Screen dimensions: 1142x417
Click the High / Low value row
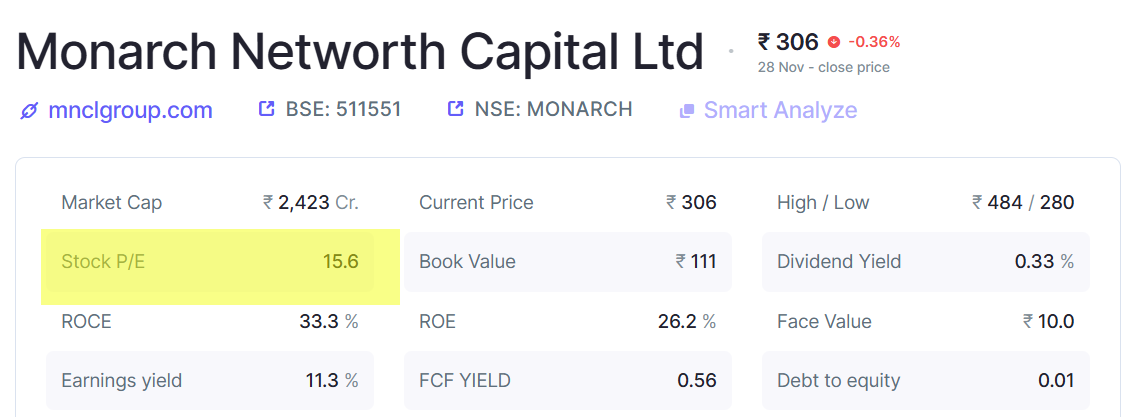click(925, 202)
